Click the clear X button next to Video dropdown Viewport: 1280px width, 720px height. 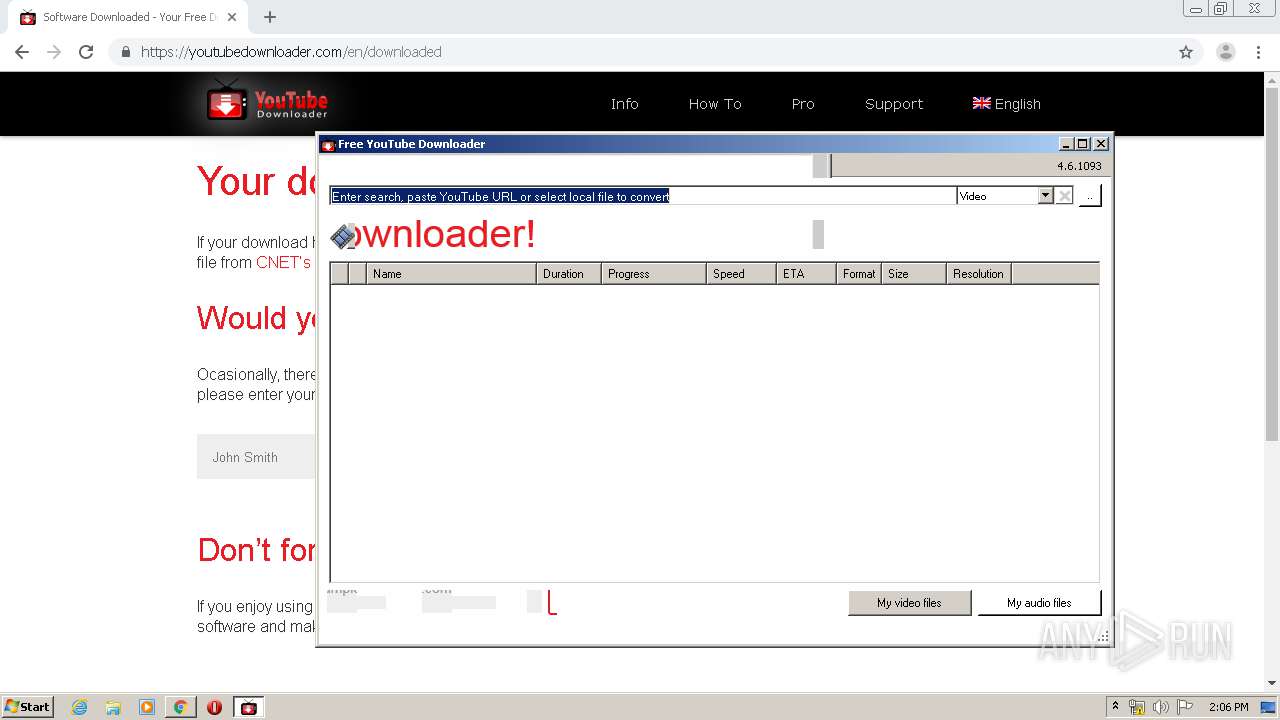1065,196
